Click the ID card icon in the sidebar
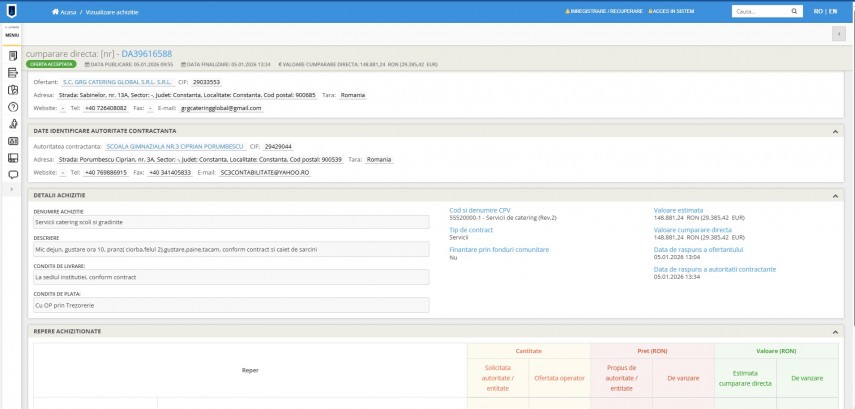The image size is (855, 409). coord(13,140)
